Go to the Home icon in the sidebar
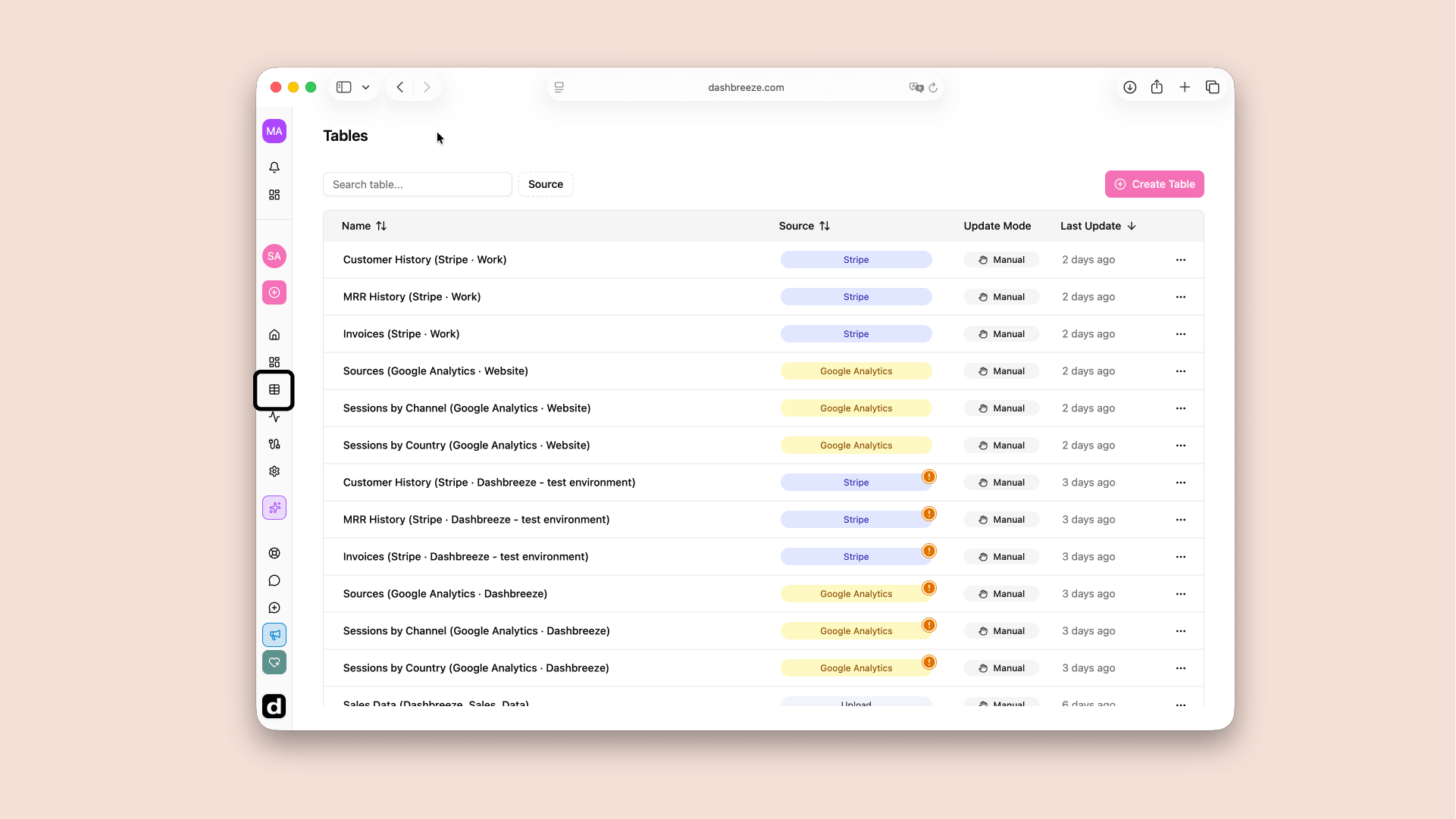The image size is (1456, 819). 274,335
